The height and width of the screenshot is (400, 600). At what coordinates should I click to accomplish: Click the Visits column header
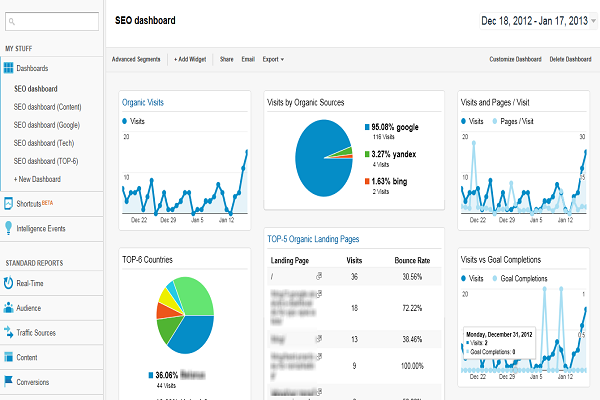354,260
